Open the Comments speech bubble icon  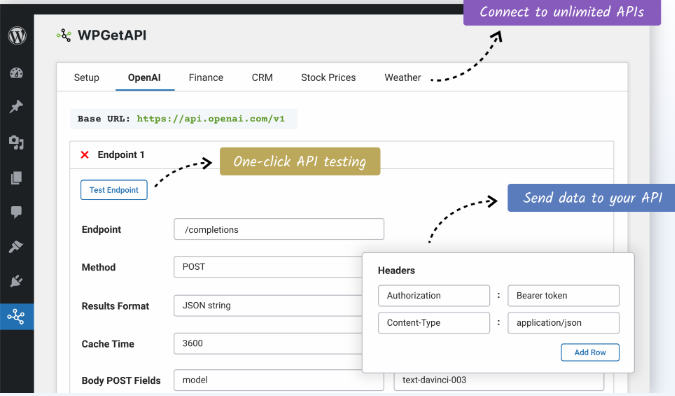[16, 212]
